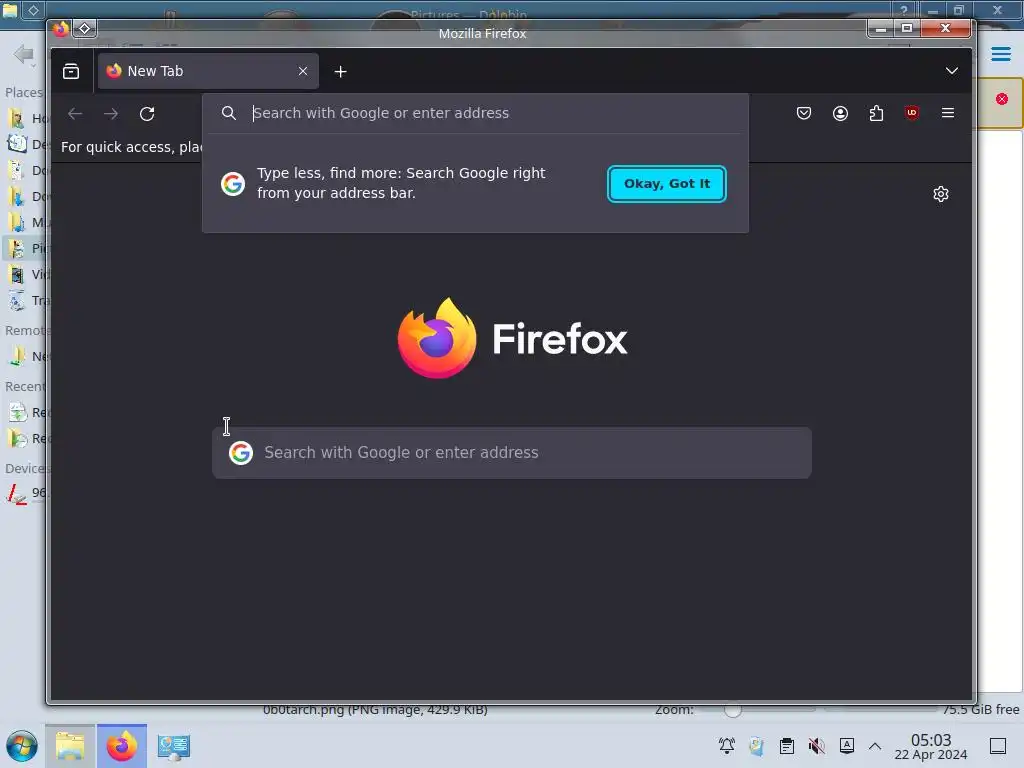This screenshot has height=768, width=1024.
Task: Click the Firefox taskbar icon
Action: point(122,746)
